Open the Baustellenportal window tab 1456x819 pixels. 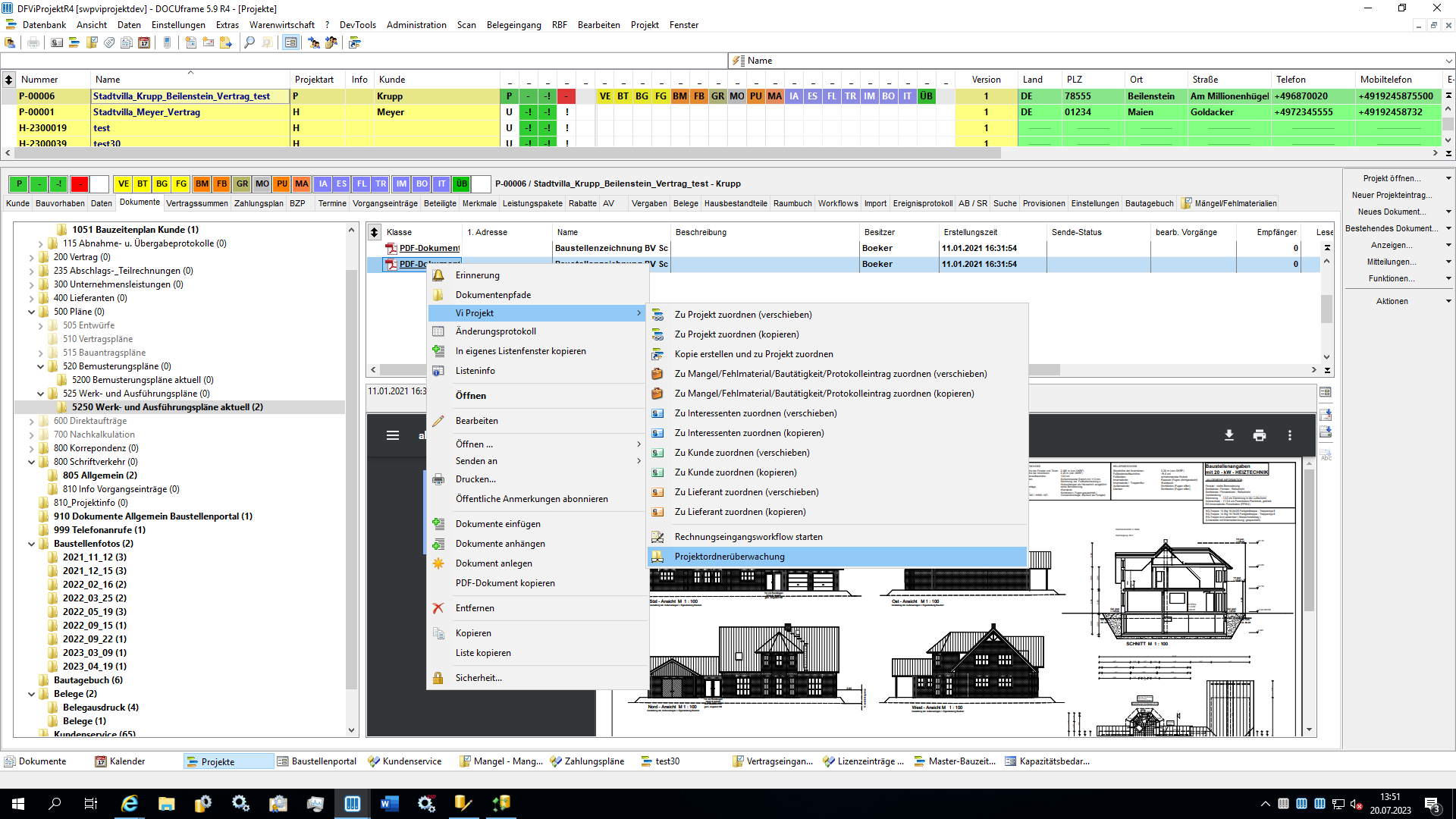[x=317, y=761]
